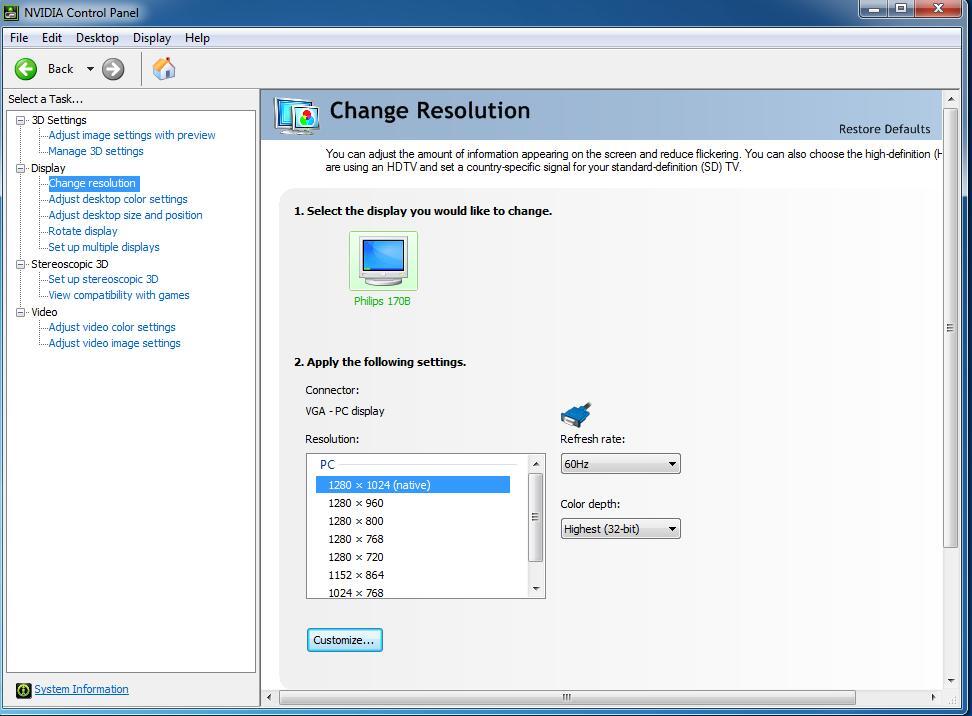The image size is (972, 716).
Task: Click the resolution list scrollbar thumb
Action: [536, 517]
